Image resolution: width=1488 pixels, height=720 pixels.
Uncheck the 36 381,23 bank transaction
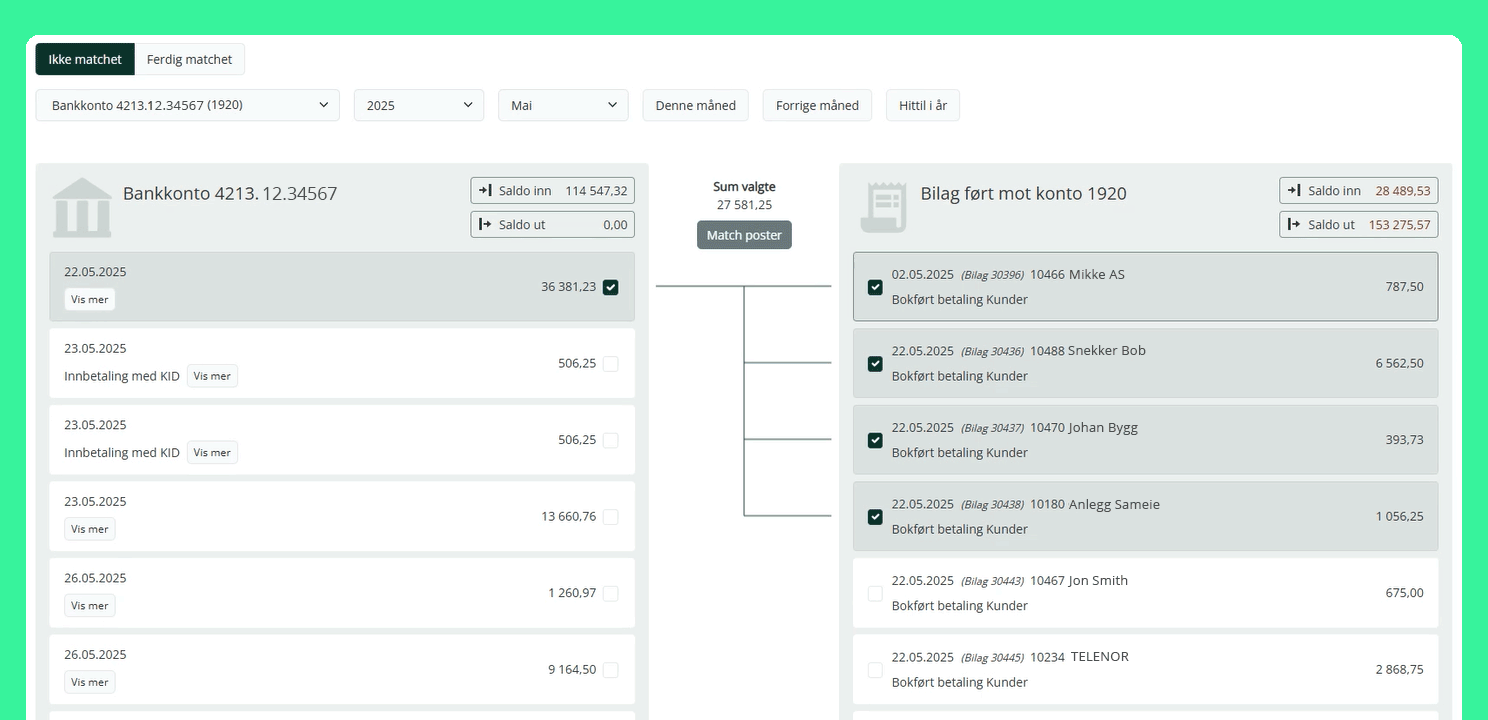click(x=611, y=287)
